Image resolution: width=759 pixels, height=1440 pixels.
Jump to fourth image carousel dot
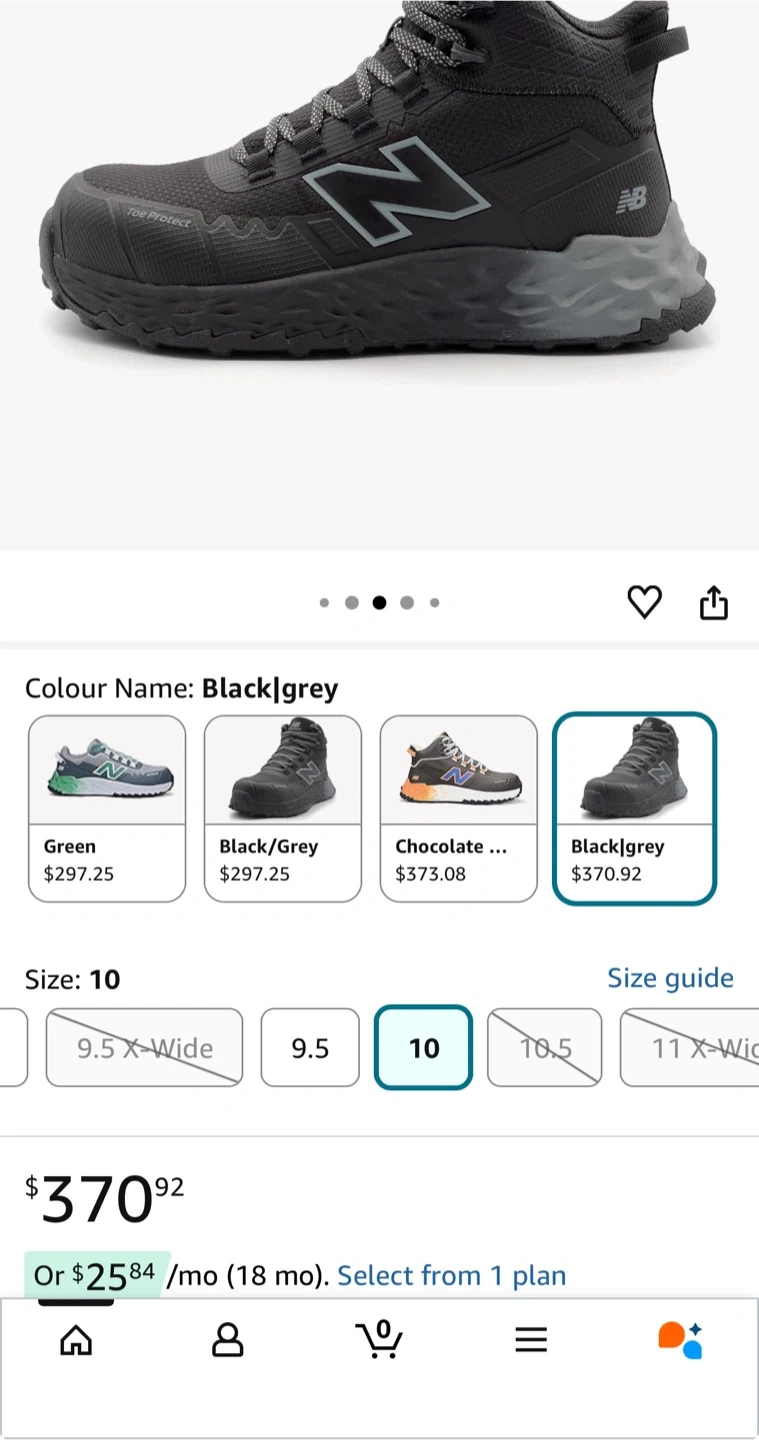click(407, 602)
